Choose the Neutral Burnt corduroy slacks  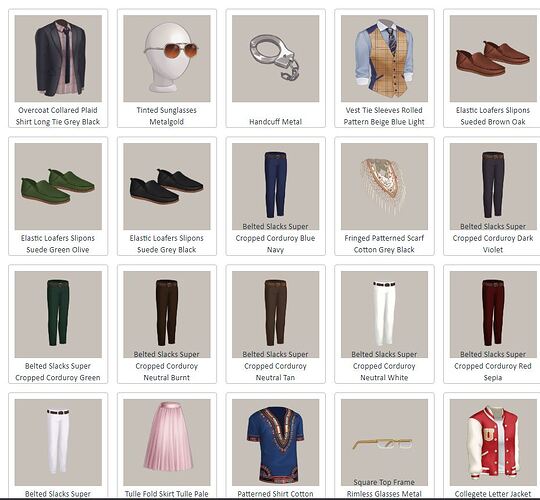point(167,324)
